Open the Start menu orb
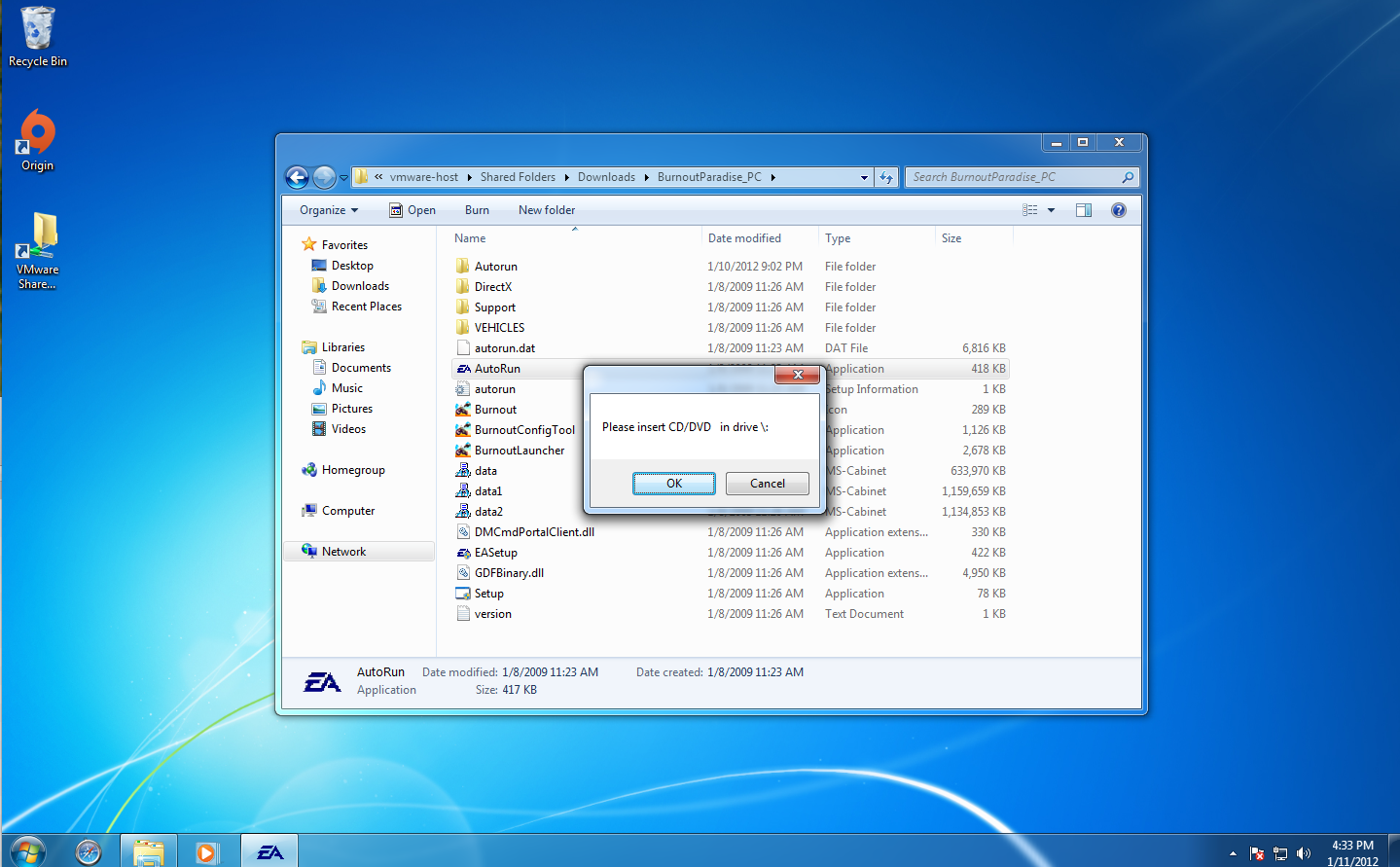 (27, 852)
